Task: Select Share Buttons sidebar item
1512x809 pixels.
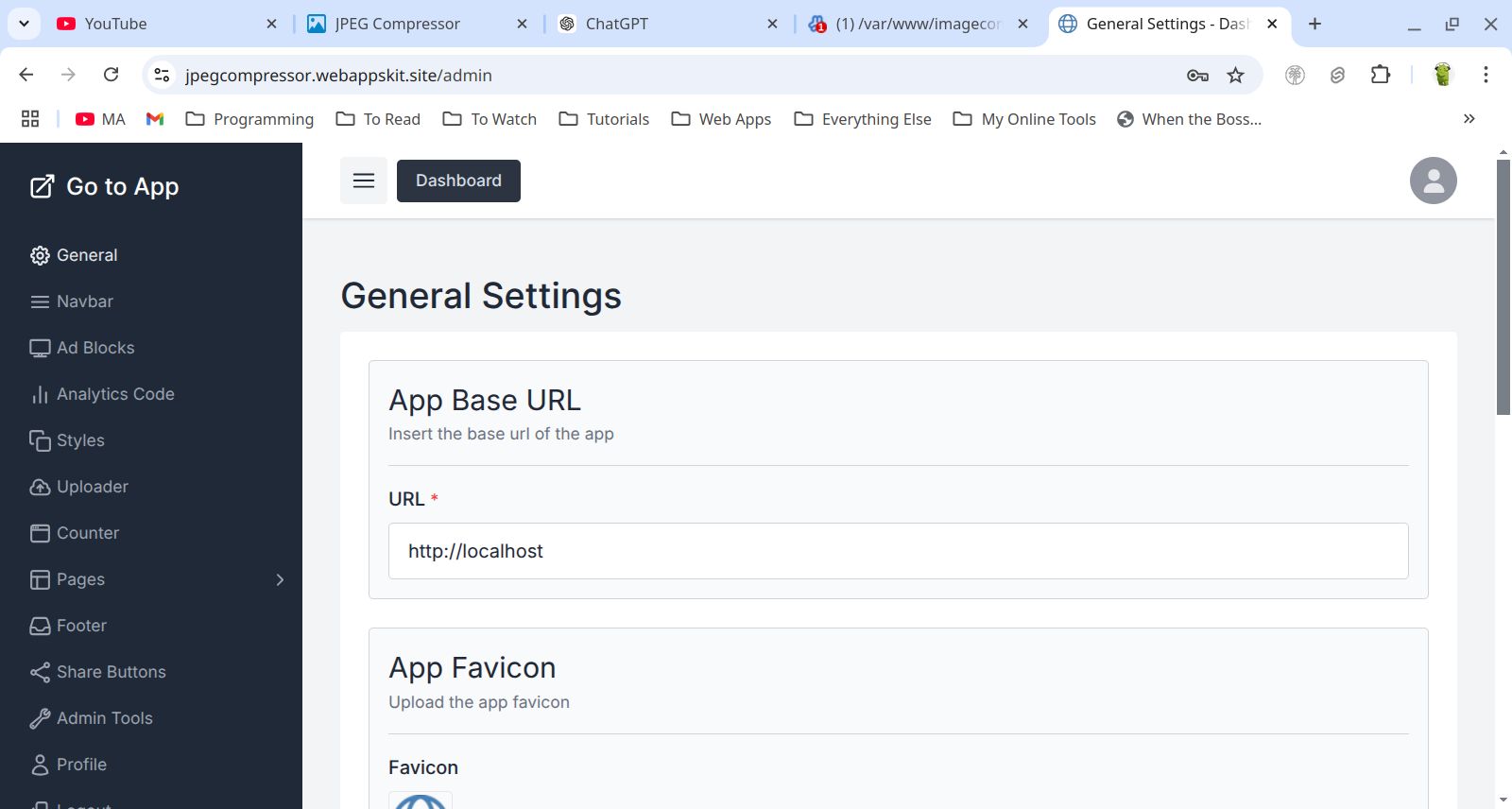Action: point(111,672)
